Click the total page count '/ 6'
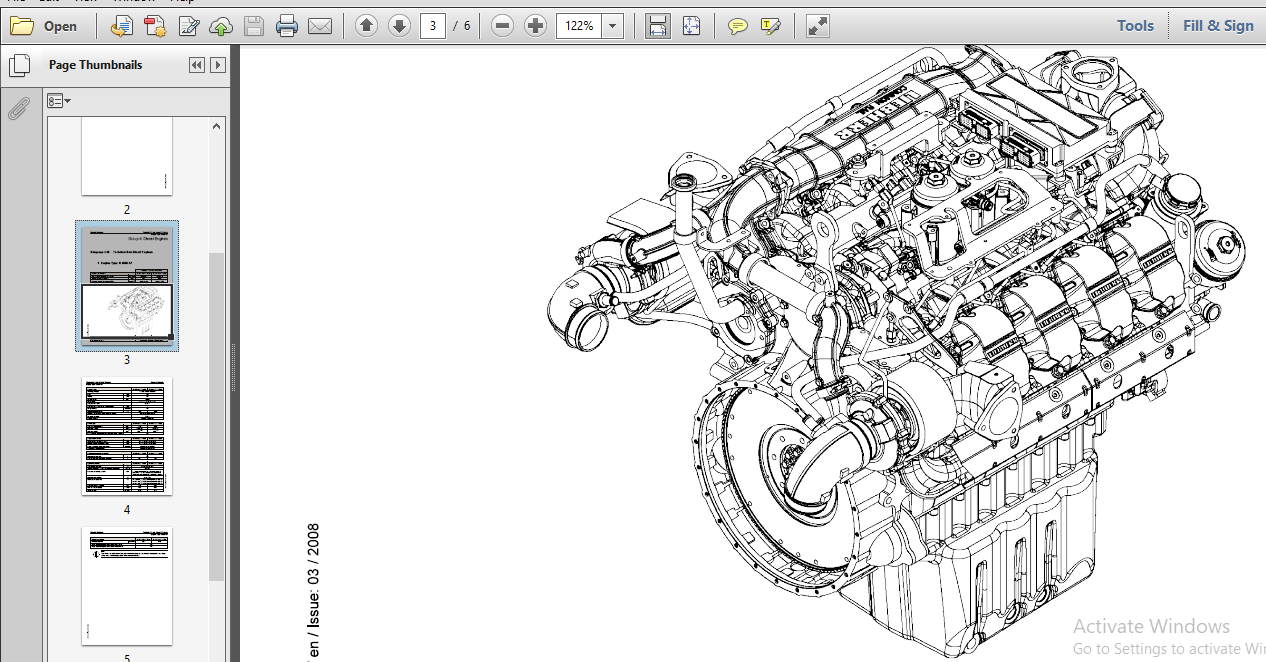This screenshot has width=1266, height=662. point(461,26)
